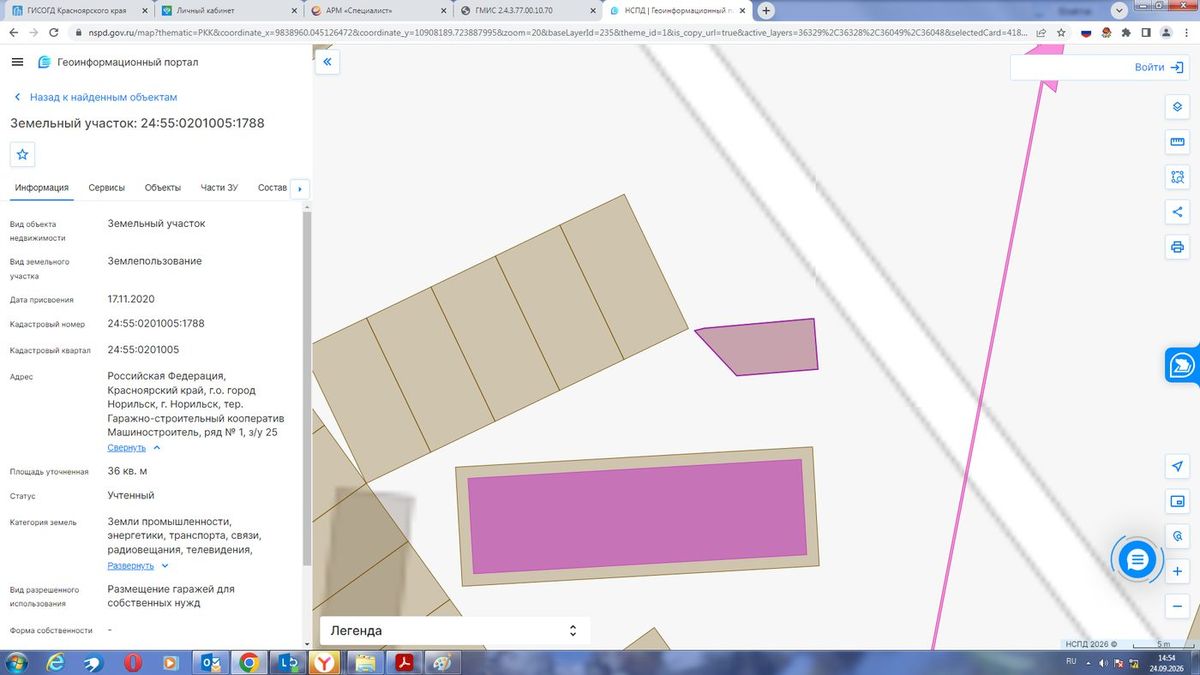
Task: Open the Части ЗУ tab
Action: (219, 188)
